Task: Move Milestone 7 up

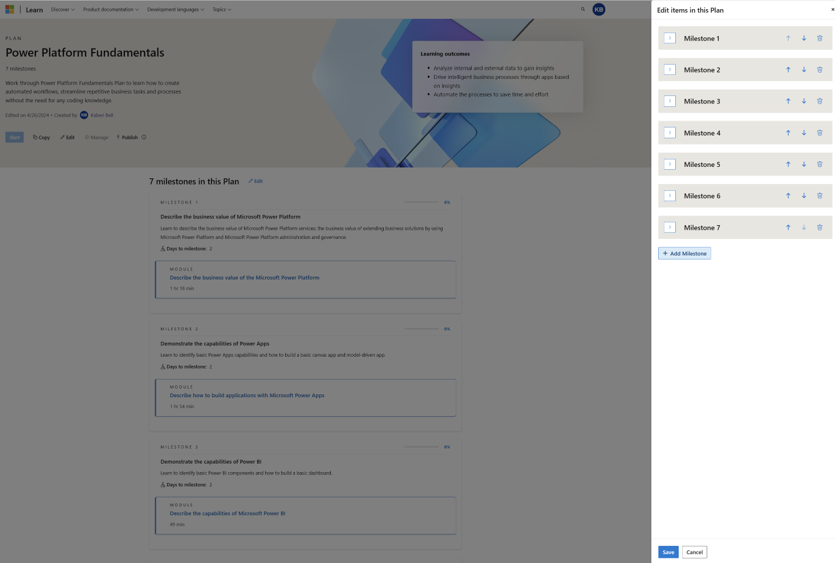Action: (788, 227)
